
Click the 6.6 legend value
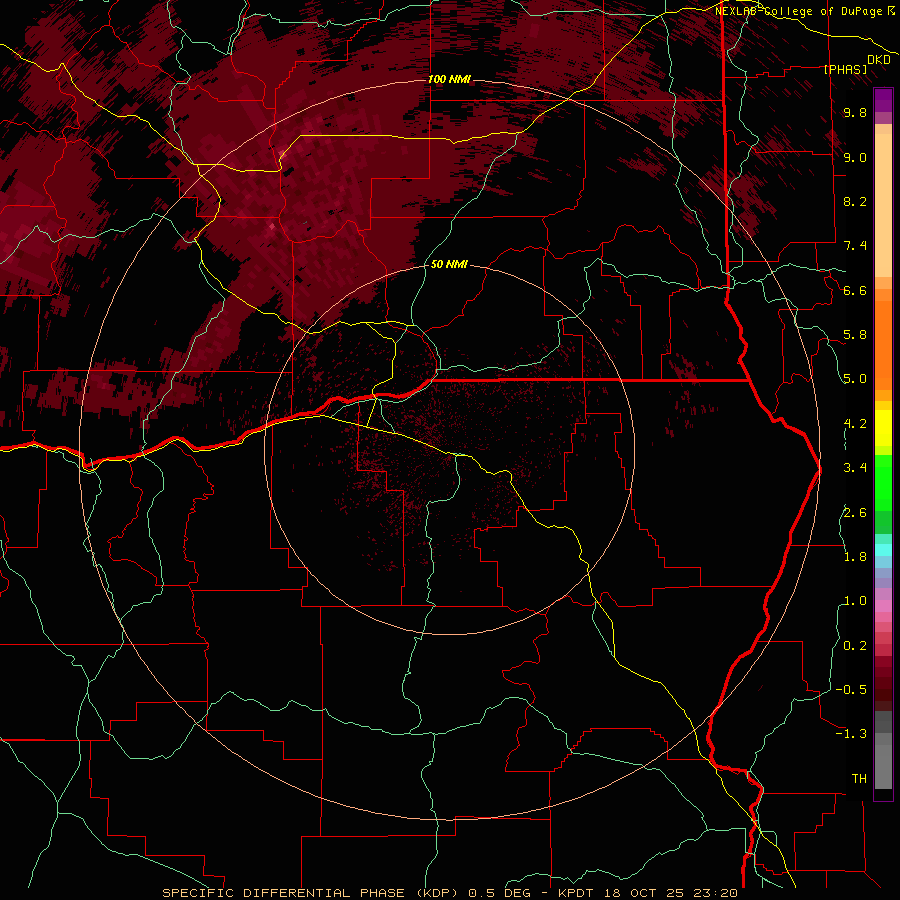[855, 290]
